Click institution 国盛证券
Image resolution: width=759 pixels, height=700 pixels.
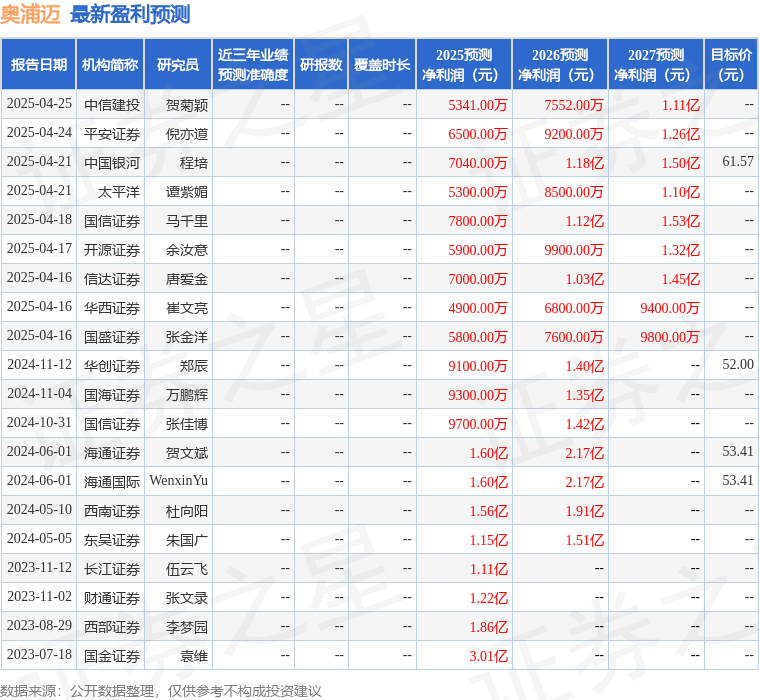point(112,337)
